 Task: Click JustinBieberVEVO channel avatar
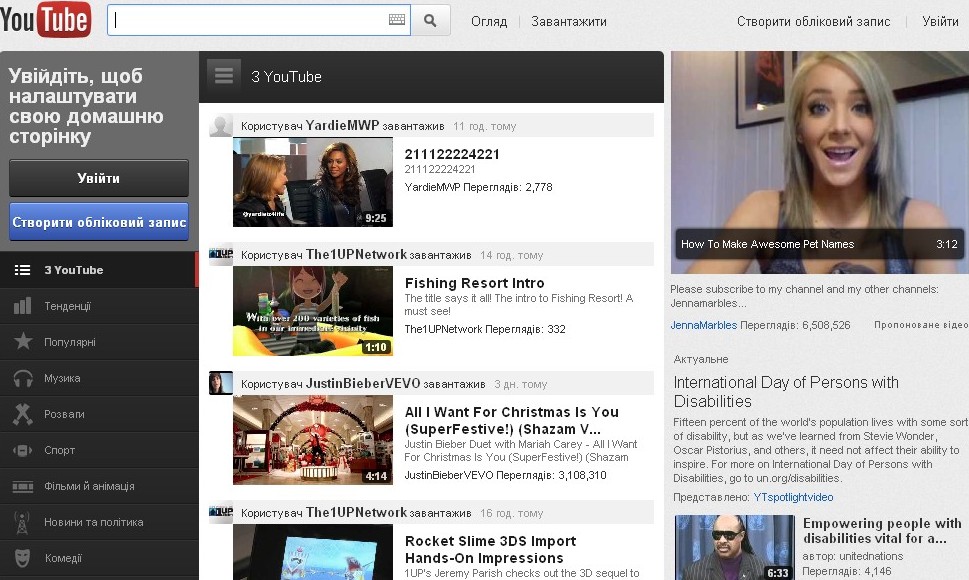[221, 383]
